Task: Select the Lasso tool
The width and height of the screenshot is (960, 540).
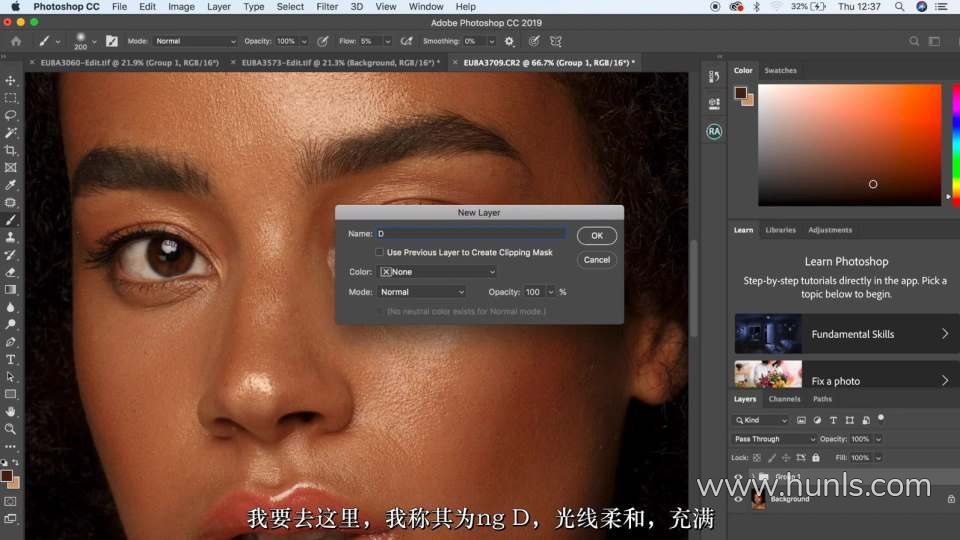Action: [11, 115]
